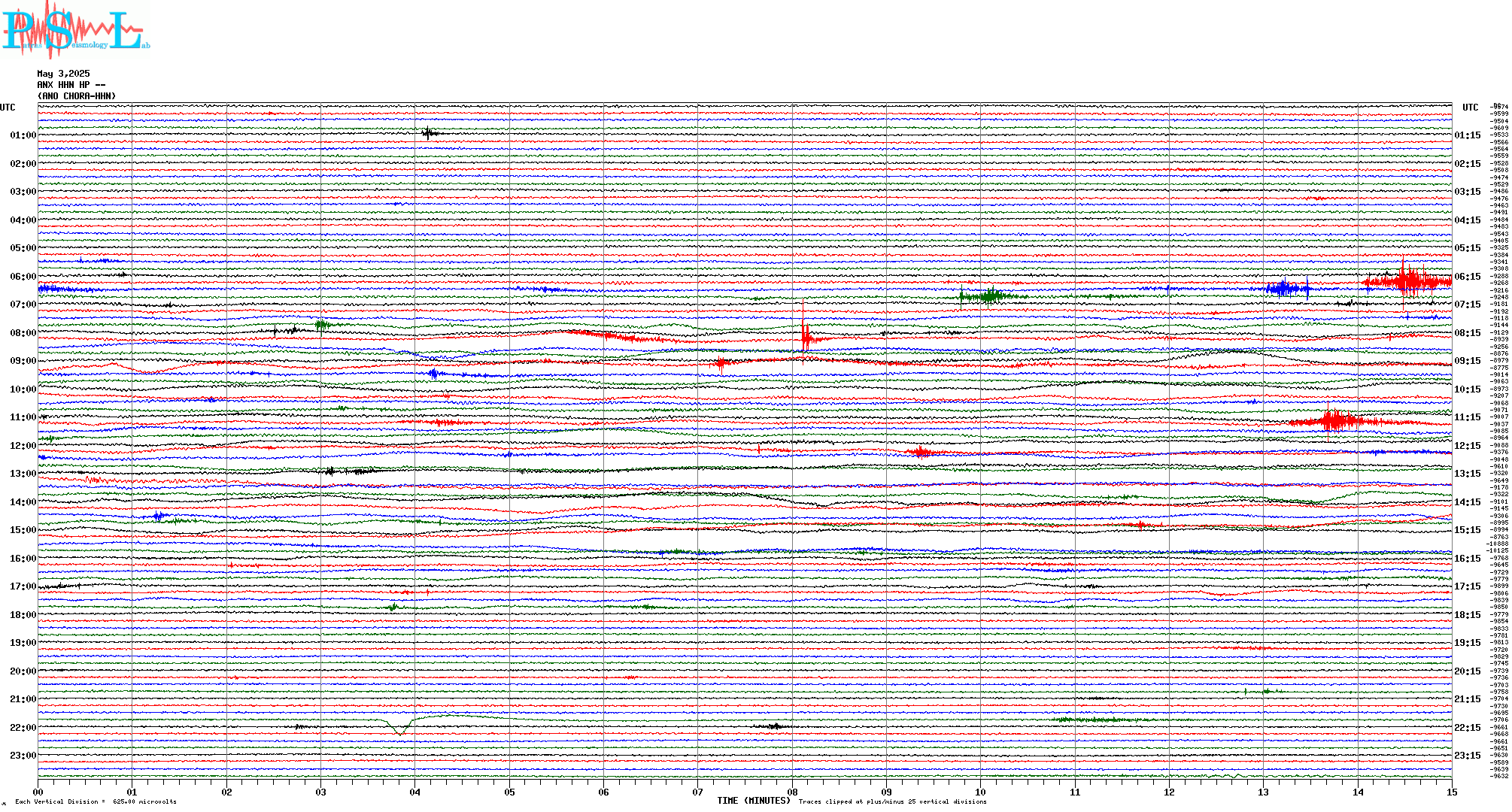Click the green V-shaped dip above the 22:00 trace

399,727
